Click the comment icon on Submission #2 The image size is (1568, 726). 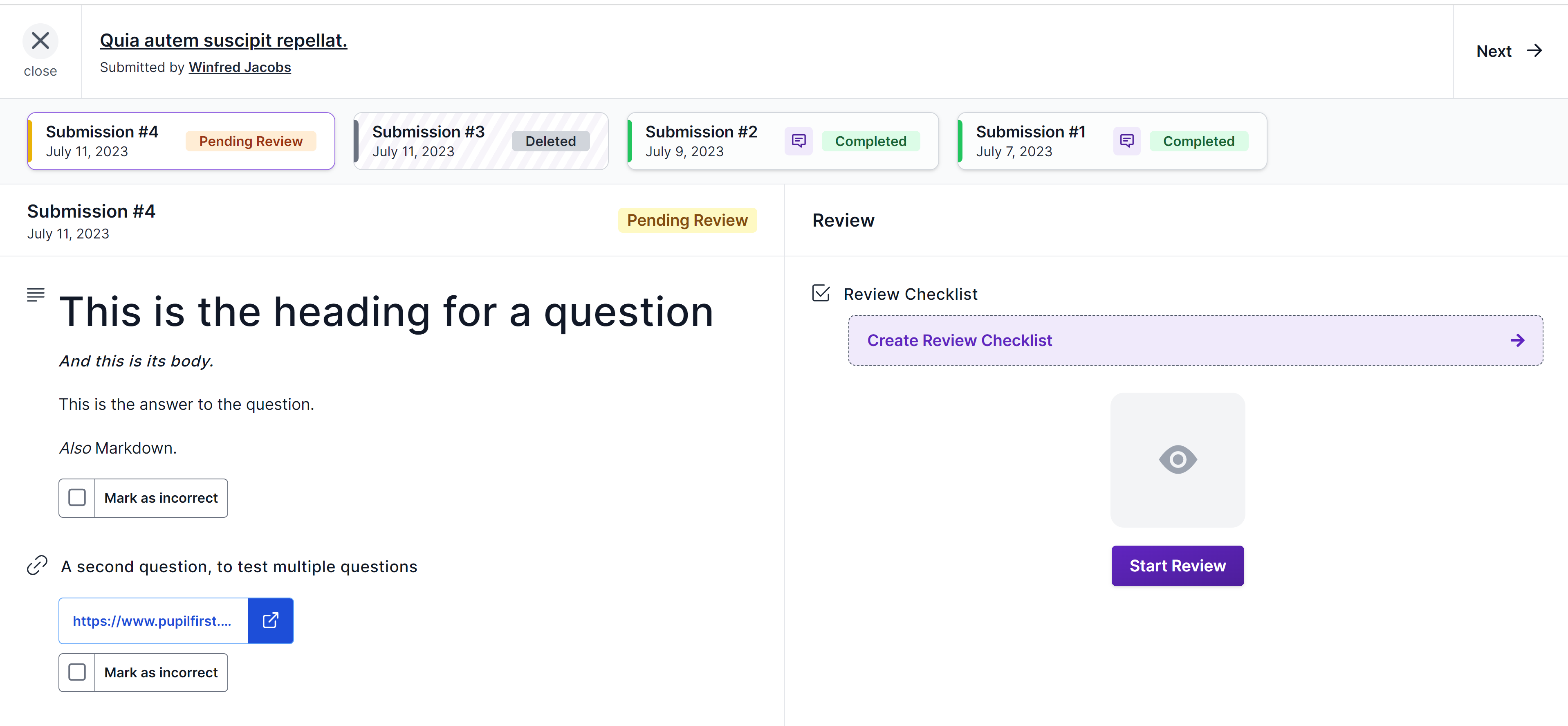click(799, 141)
